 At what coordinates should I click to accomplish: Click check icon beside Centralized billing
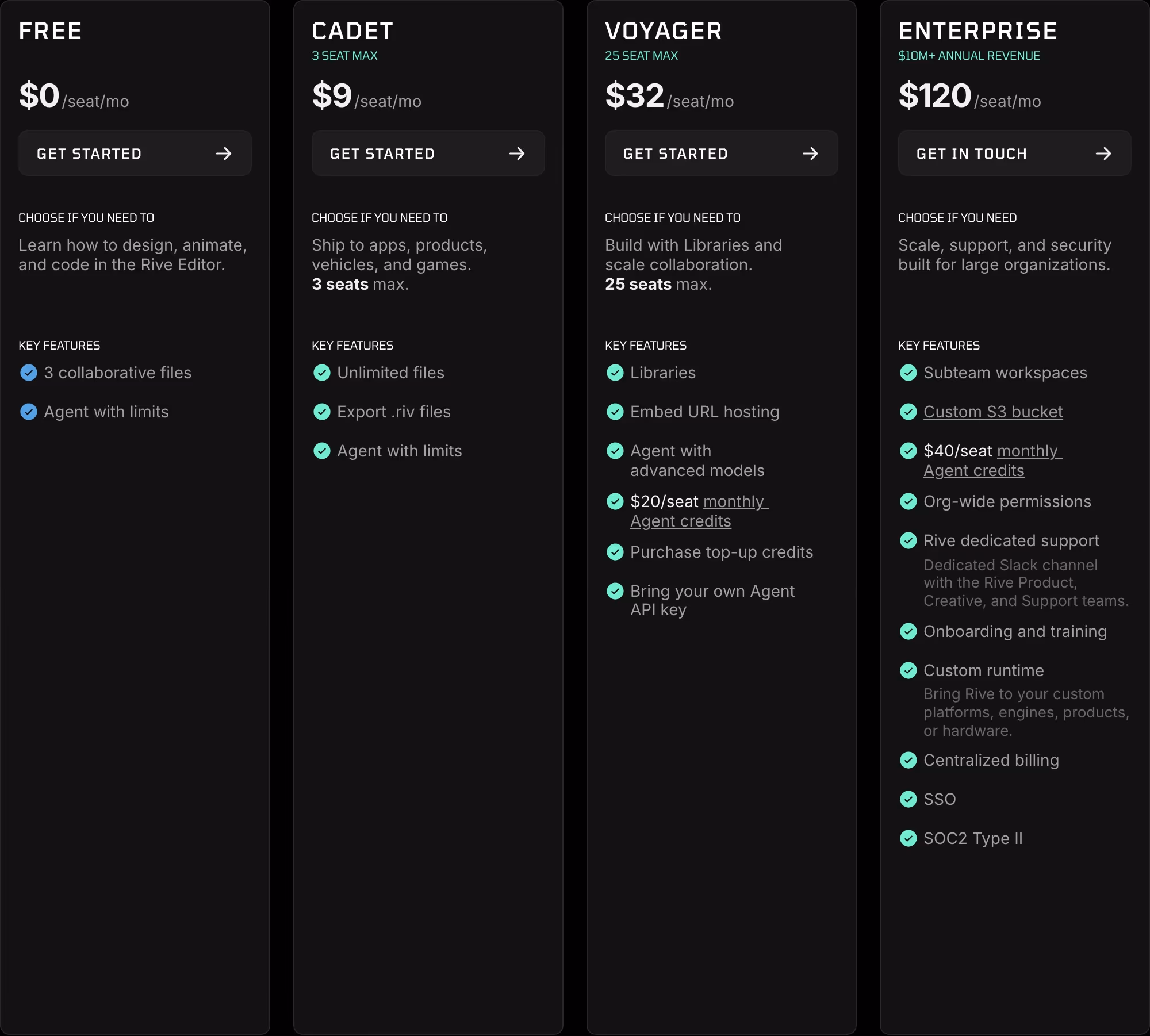[x=908, y=760]
